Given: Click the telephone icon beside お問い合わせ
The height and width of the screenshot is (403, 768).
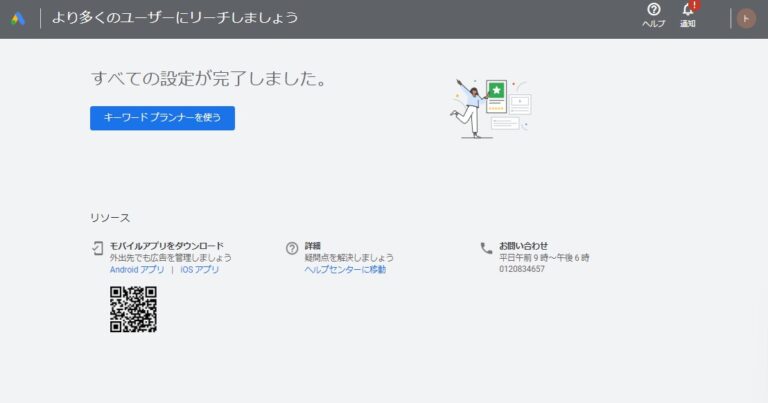Looking at the screenshot, I should tap(486, 247).
